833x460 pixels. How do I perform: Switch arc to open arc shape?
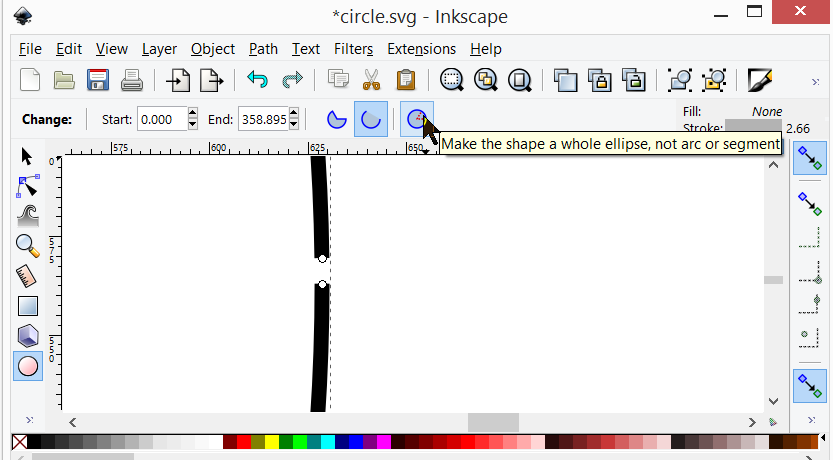coord(371,120)
